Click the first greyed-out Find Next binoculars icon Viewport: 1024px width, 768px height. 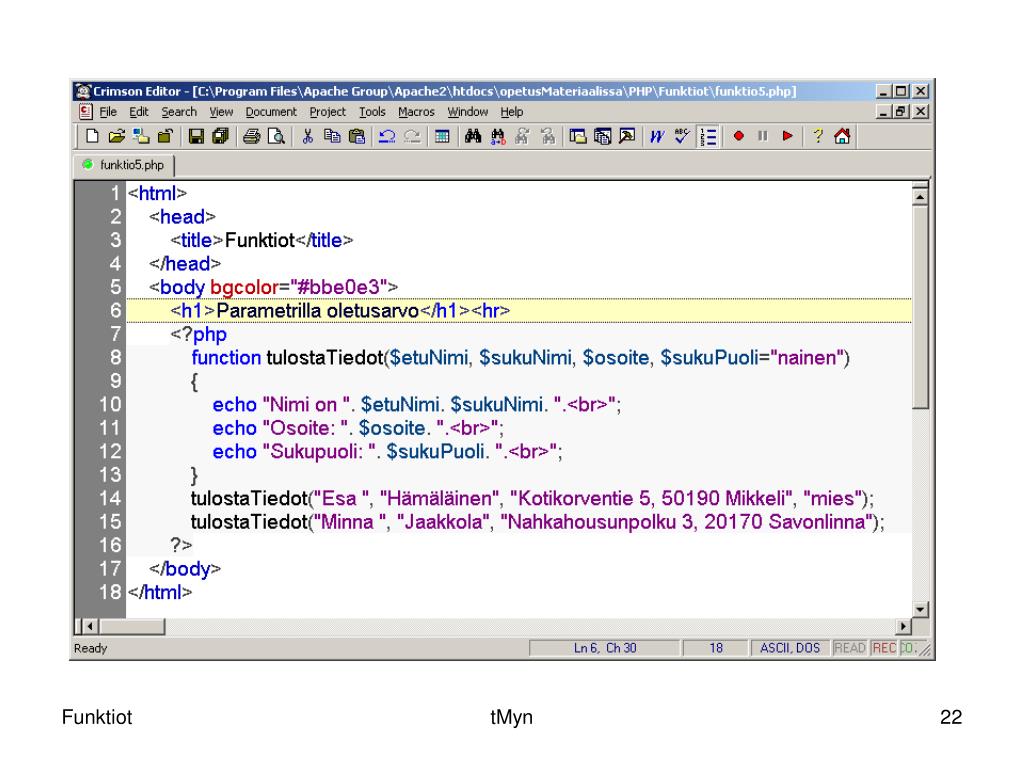point(522,136)
